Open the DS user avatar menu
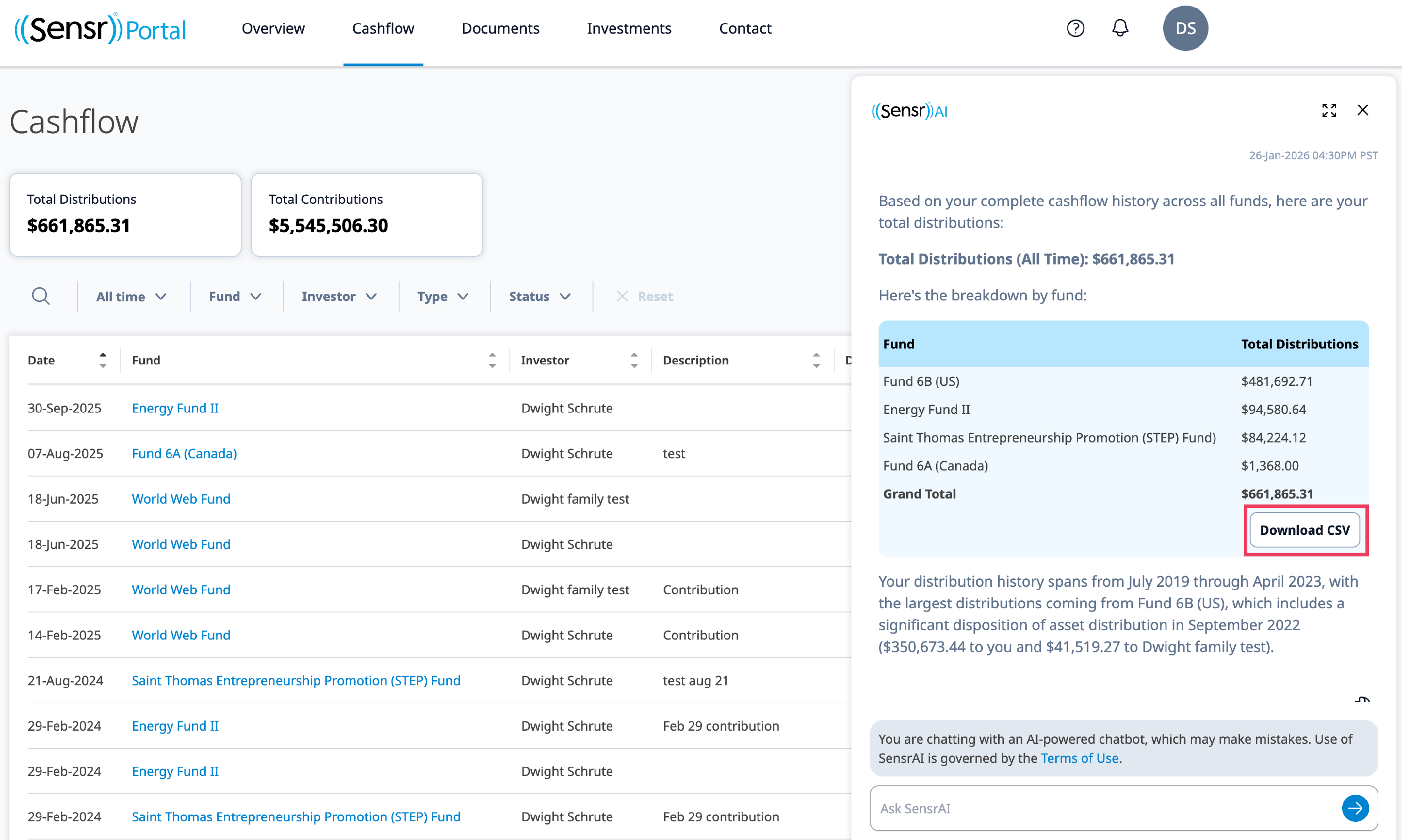This screenshot has width=1402, height=840. tap(1185, 28)
